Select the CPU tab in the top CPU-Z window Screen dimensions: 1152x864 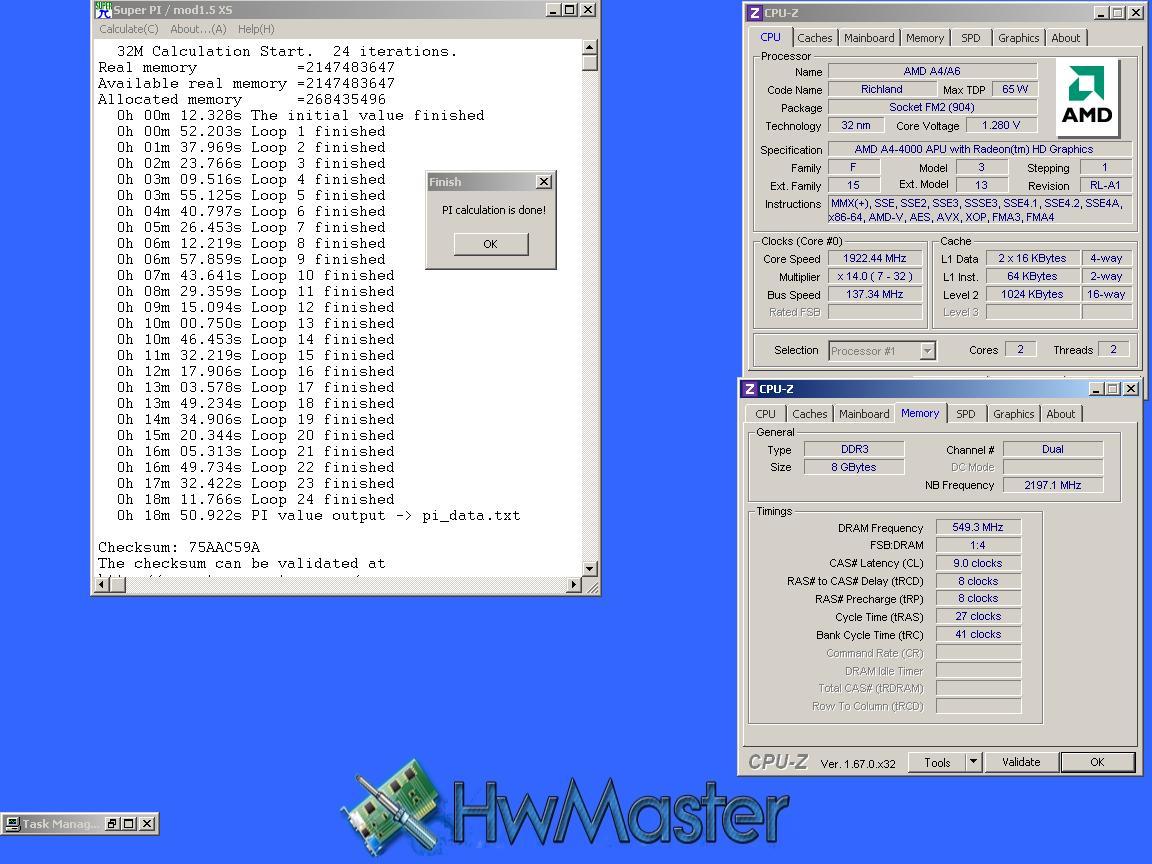coord(771,37)
